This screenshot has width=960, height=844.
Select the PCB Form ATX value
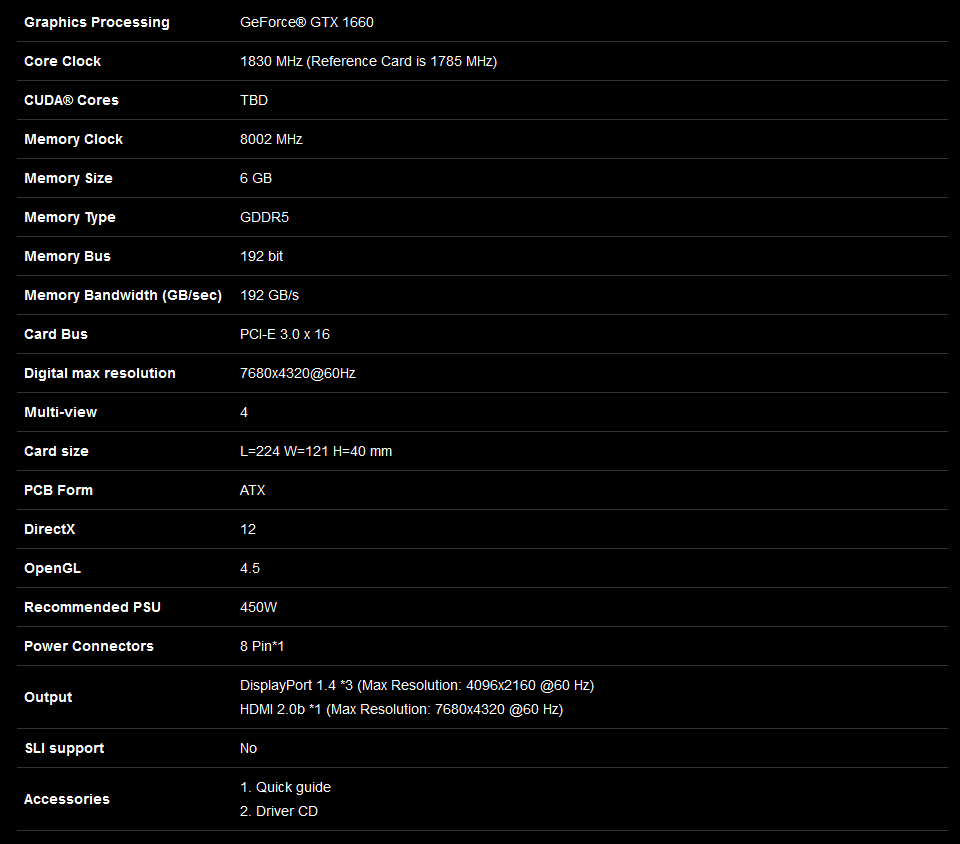(x=253, y=490)
